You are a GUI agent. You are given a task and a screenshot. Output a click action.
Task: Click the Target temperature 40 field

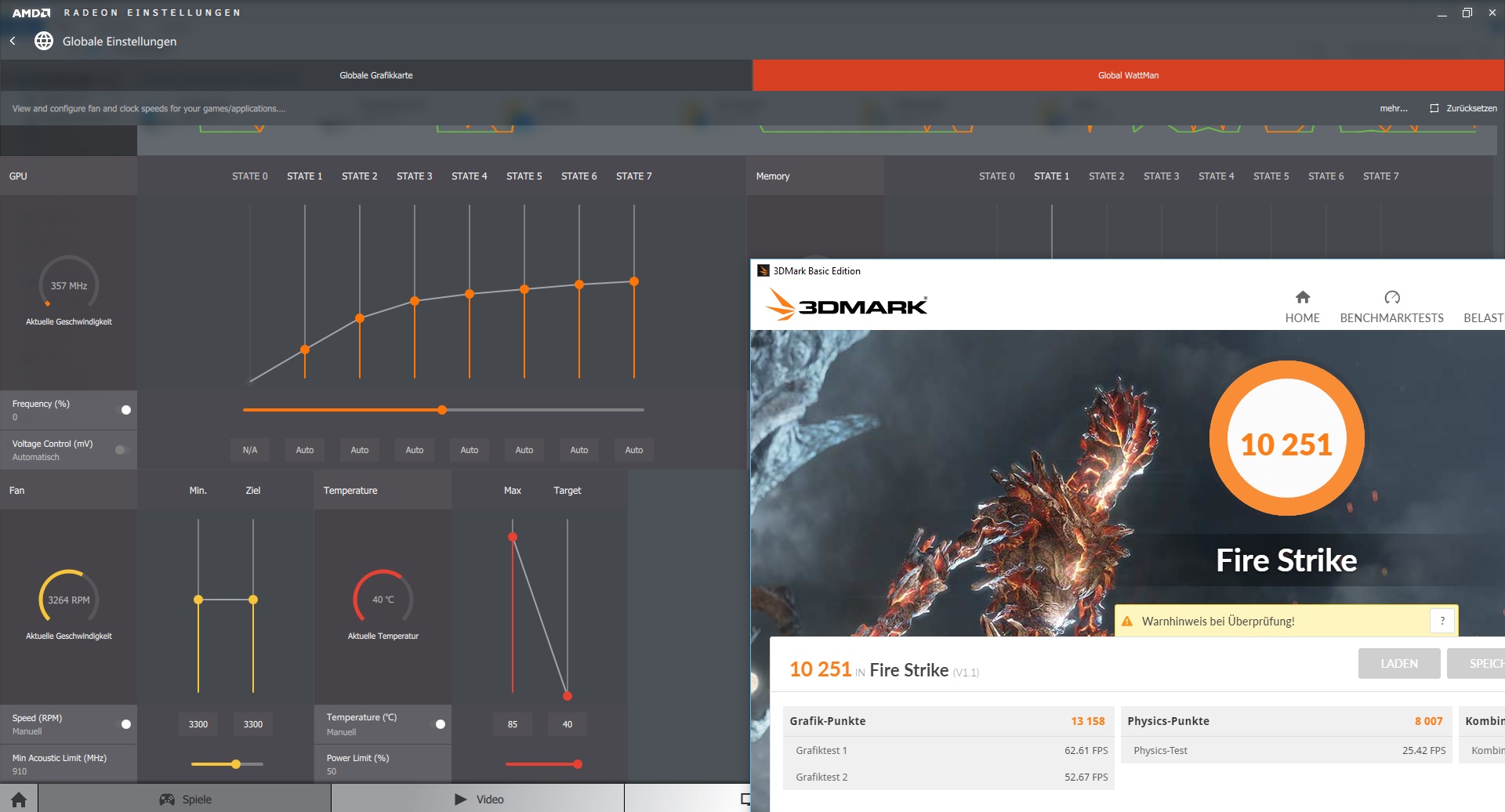point(568,724)
